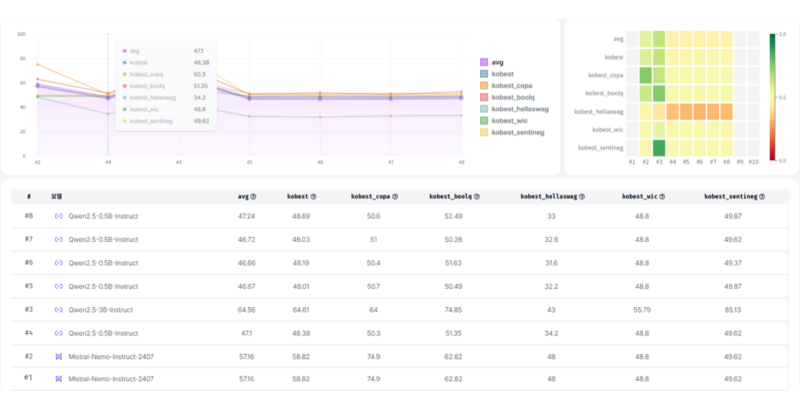The height and width of the screenshot is (410, 800).
Task: Click the Mistral model icon in row #1
Action: tap(59, 379)
